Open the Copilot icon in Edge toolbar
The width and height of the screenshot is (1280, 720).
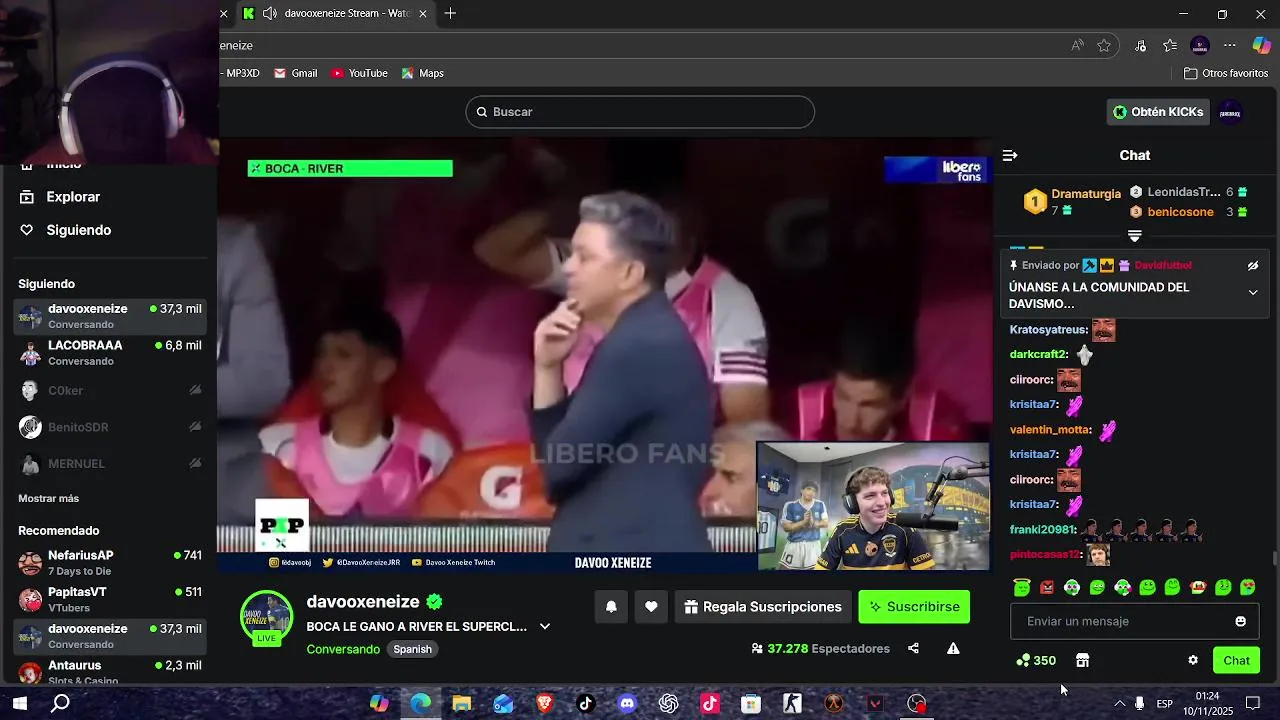[1261, 45]
